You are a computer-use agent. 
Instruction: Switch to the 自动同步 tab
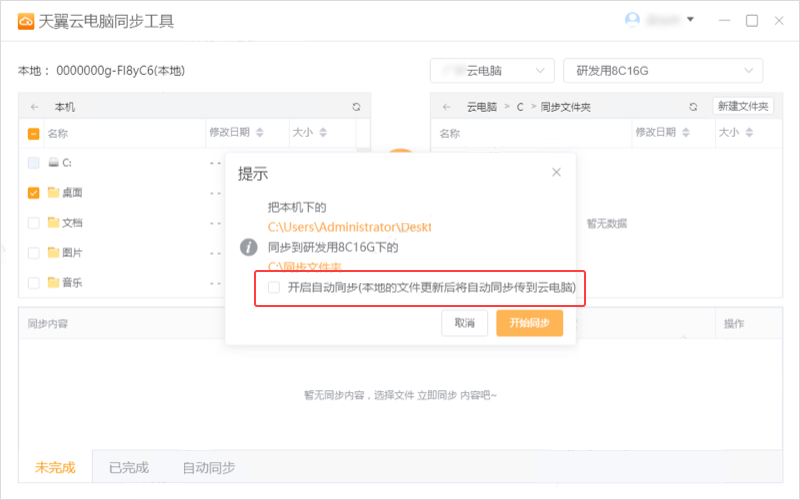click(x=209, y=467)
